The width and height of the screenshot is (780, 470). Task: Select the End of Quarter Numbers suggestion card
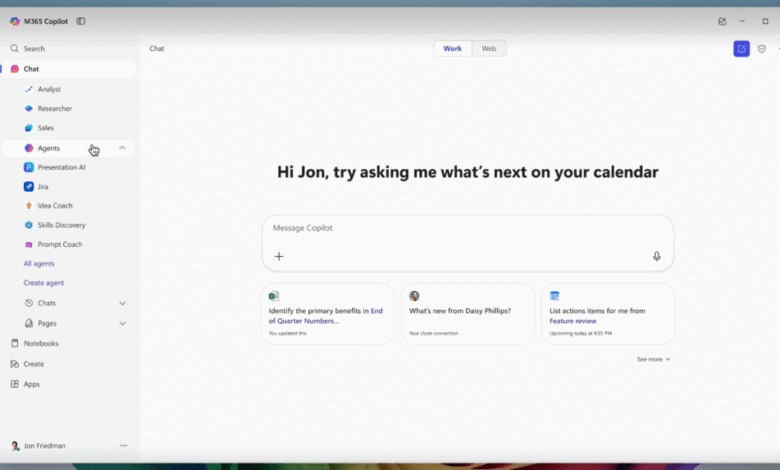coord(327,314)
